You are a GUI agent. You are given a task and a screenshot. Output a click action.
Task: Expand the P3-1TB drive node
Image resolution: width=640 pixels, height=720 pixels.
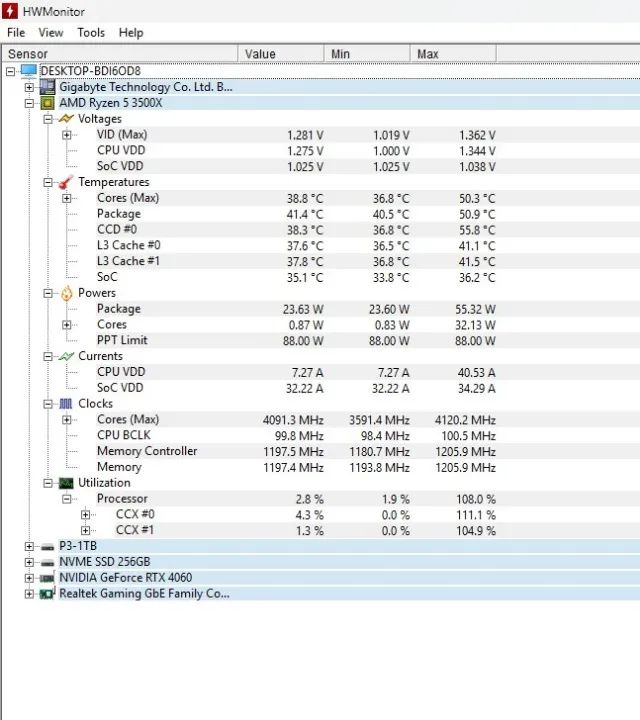click(x=29, y=546)
